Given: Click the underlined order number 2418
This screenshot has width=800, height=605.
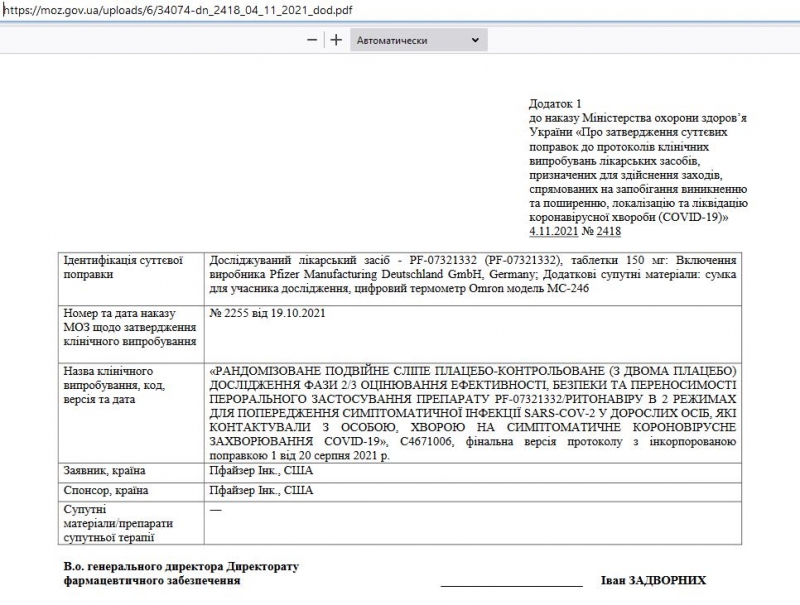Looking at the screenshot, I should [x=608, y=231].
